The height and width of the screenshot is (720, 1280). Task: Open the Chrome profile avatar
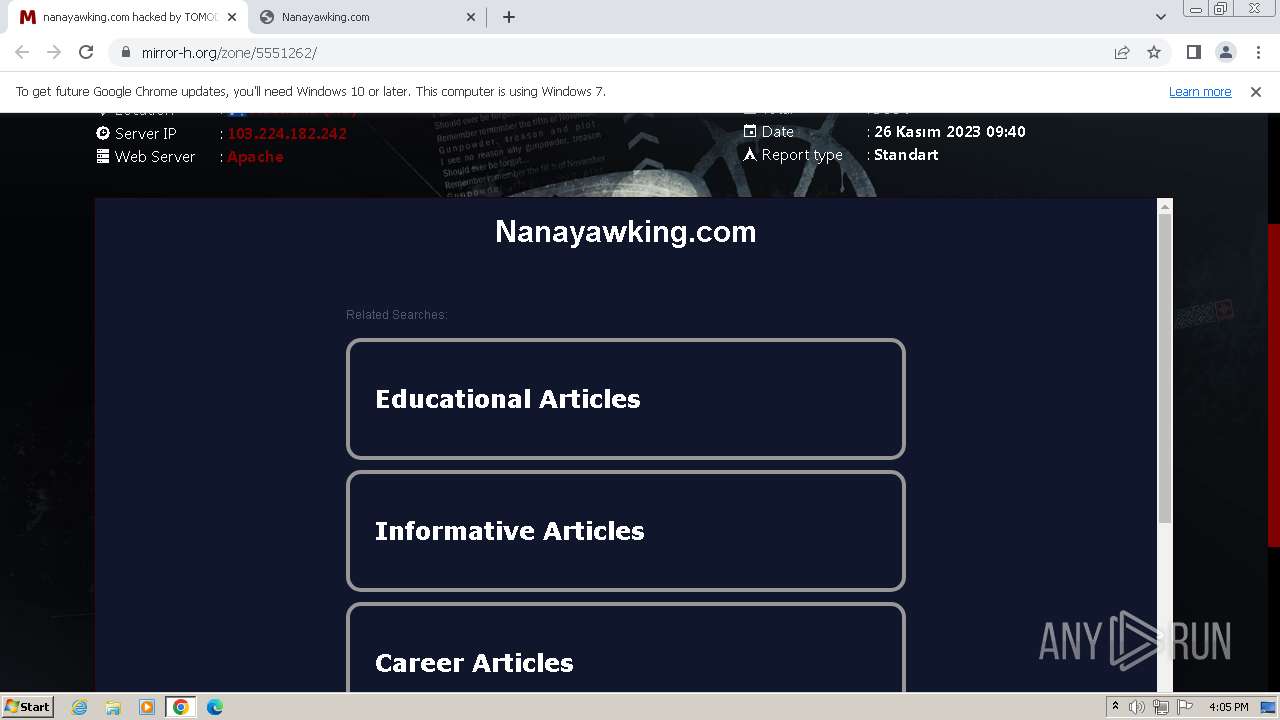click(x=1225, y=52)
